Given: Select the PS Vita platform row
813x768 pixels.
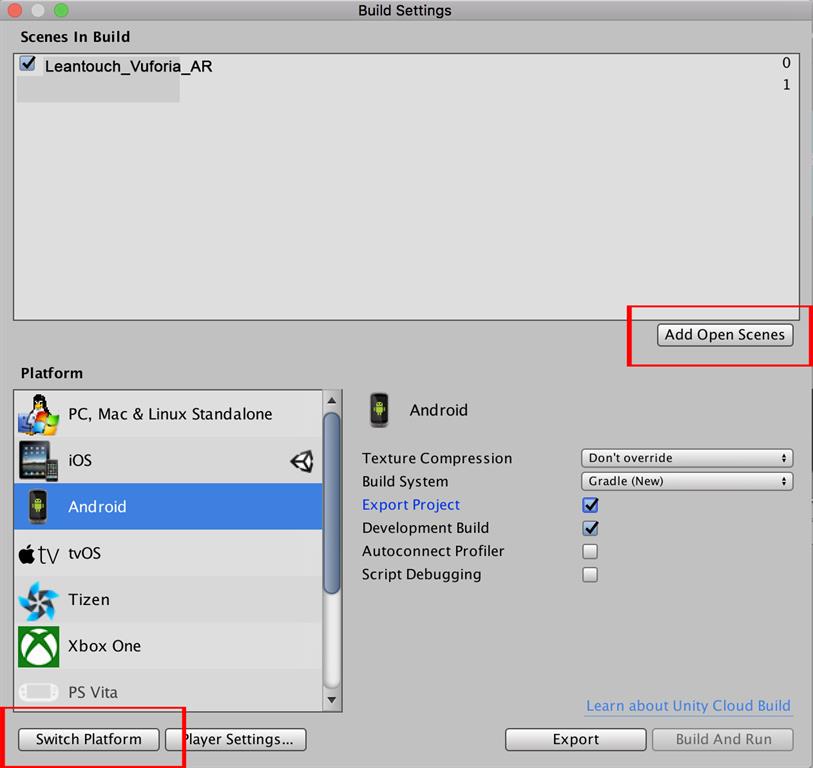Looking at the screenshot, I should coord(168,691).
